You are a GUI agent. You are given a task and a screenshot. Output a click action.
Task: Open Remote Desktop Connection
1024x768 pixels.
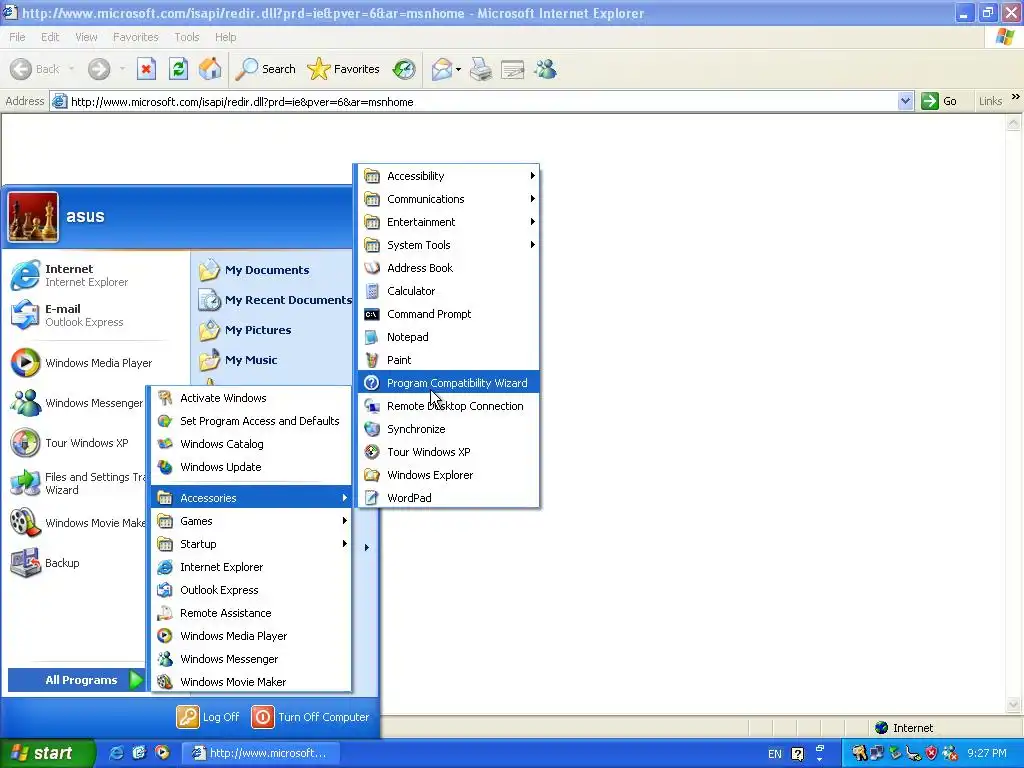[x=449, y=406]
